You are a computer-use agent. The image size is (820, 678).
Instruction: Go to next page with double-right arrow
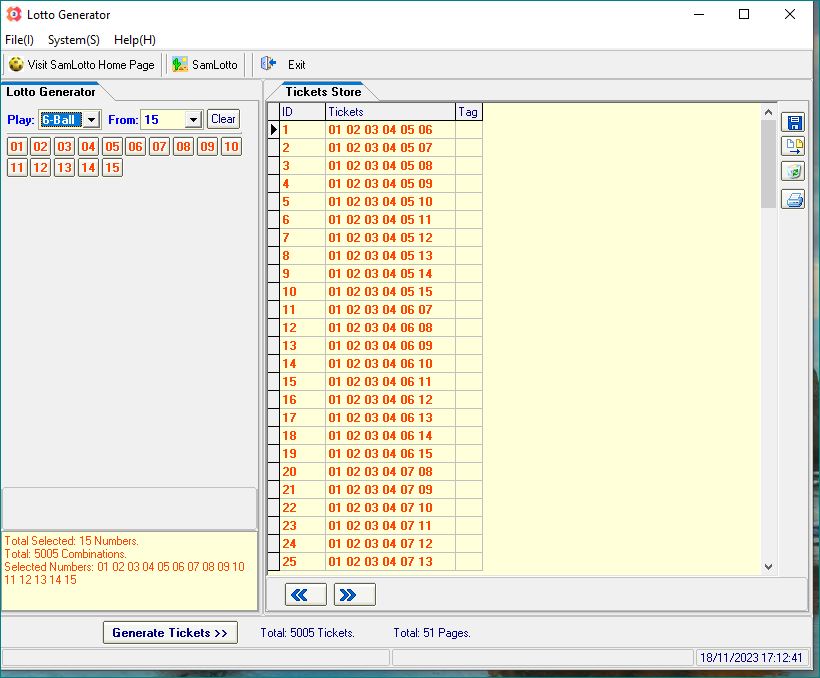click(x=354, y=595)
